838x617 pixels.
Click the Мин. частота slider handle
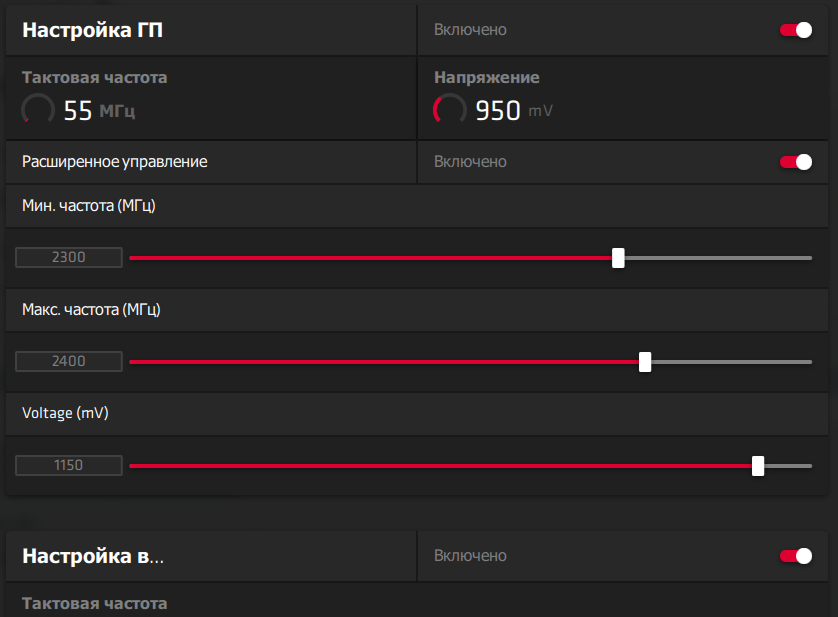[x=618, y=258]
